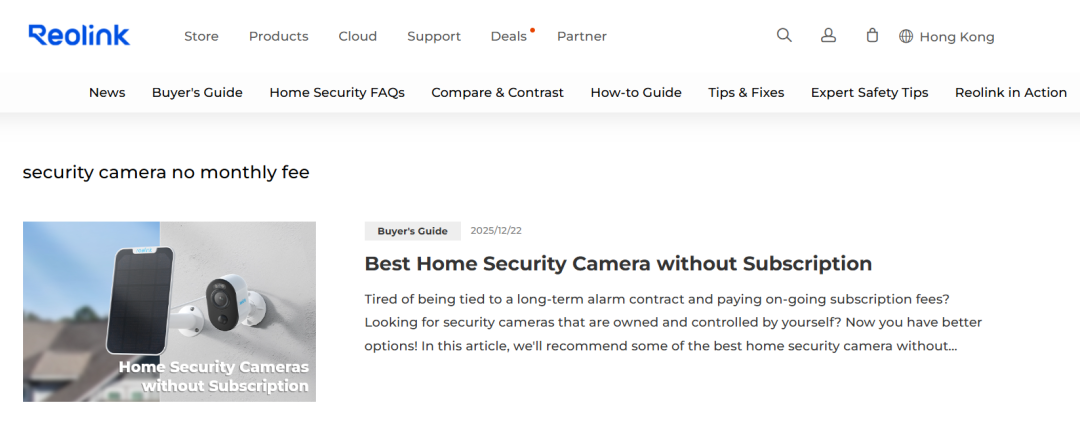Open the search magnifier icon

(x=784, y=35)
